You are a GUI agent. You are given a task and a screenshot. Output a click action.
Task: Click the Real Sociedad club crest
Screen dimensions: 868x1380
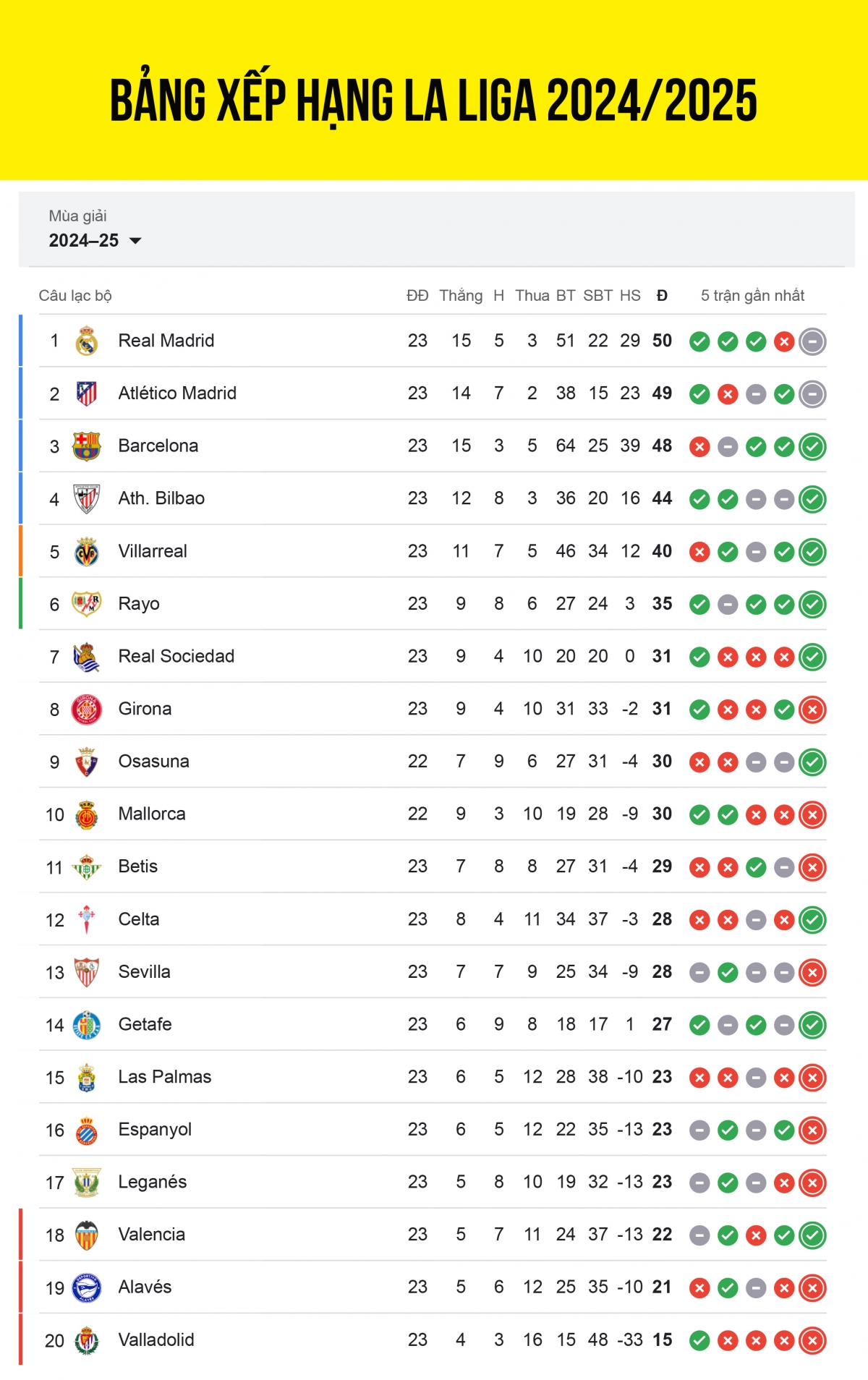pyautogui.click(x=87, y=657)
